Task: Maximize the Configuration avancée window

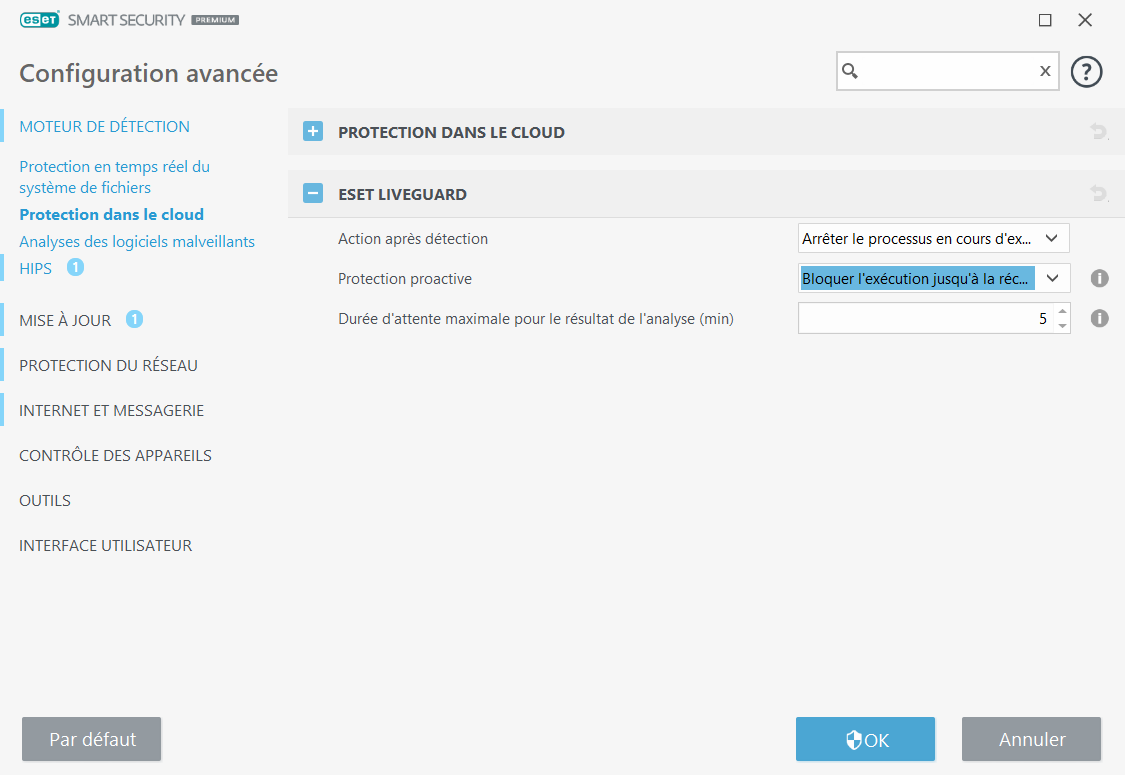Action: 1045,20
